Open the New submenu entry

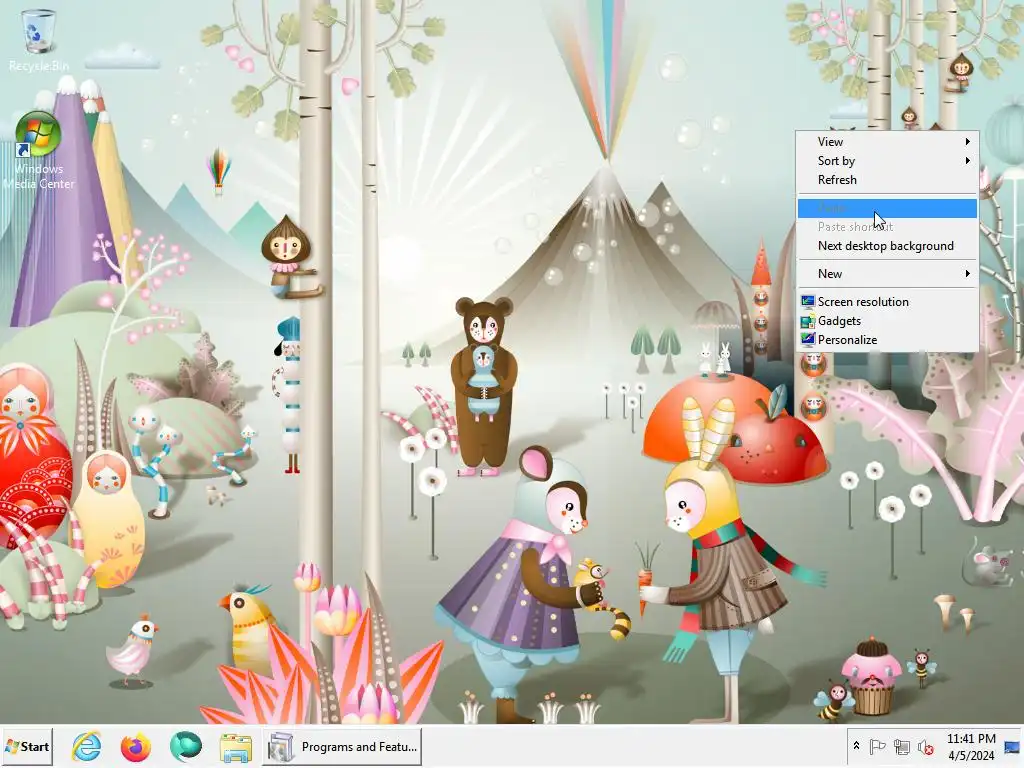click(x=887, y=274)
